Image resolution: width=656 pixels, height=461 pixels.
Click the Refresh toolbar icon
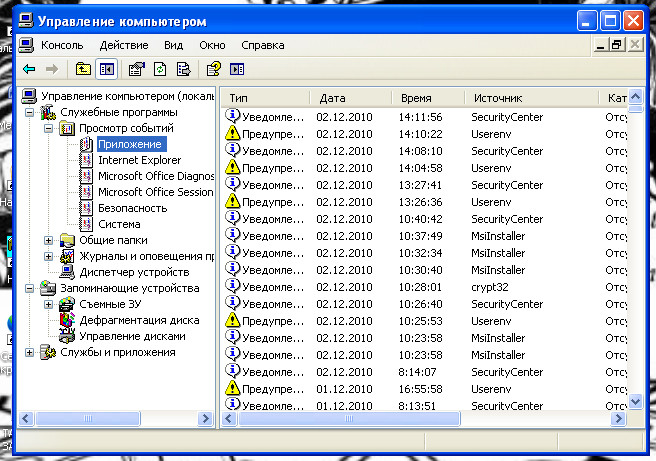(x=160, y=69)
